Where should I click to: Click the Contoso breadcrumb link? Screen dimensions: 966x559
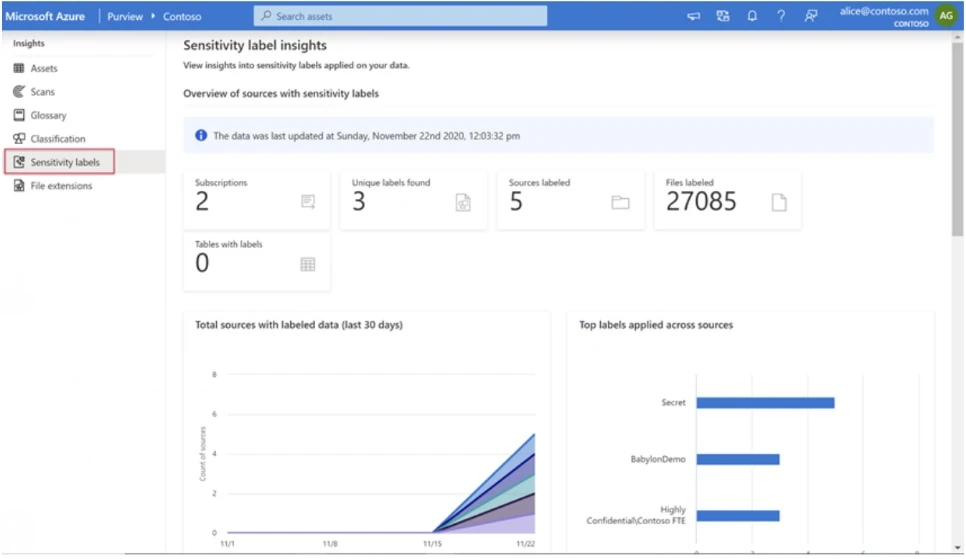[182, 17]
